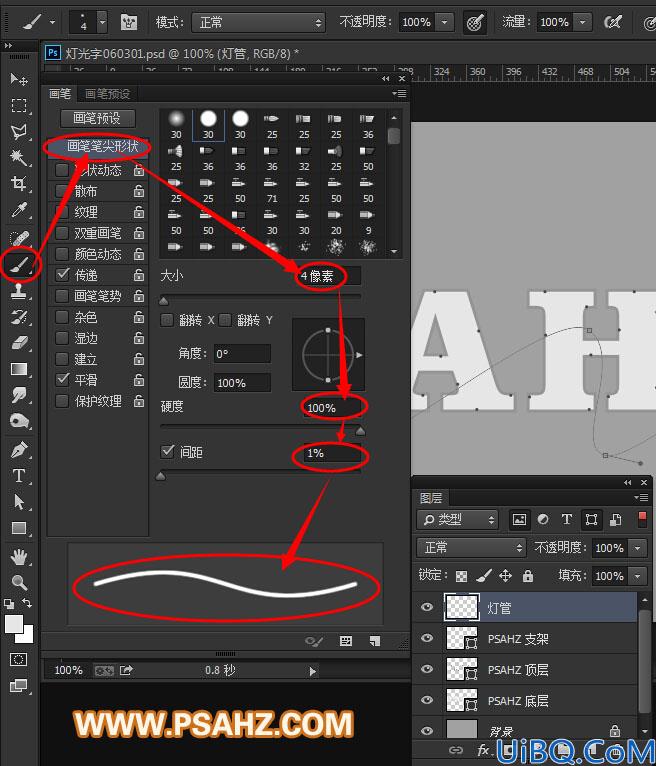Click the pixel layer filter icon
The width and height of the screenshot is (656, 766).
[519, 520]
